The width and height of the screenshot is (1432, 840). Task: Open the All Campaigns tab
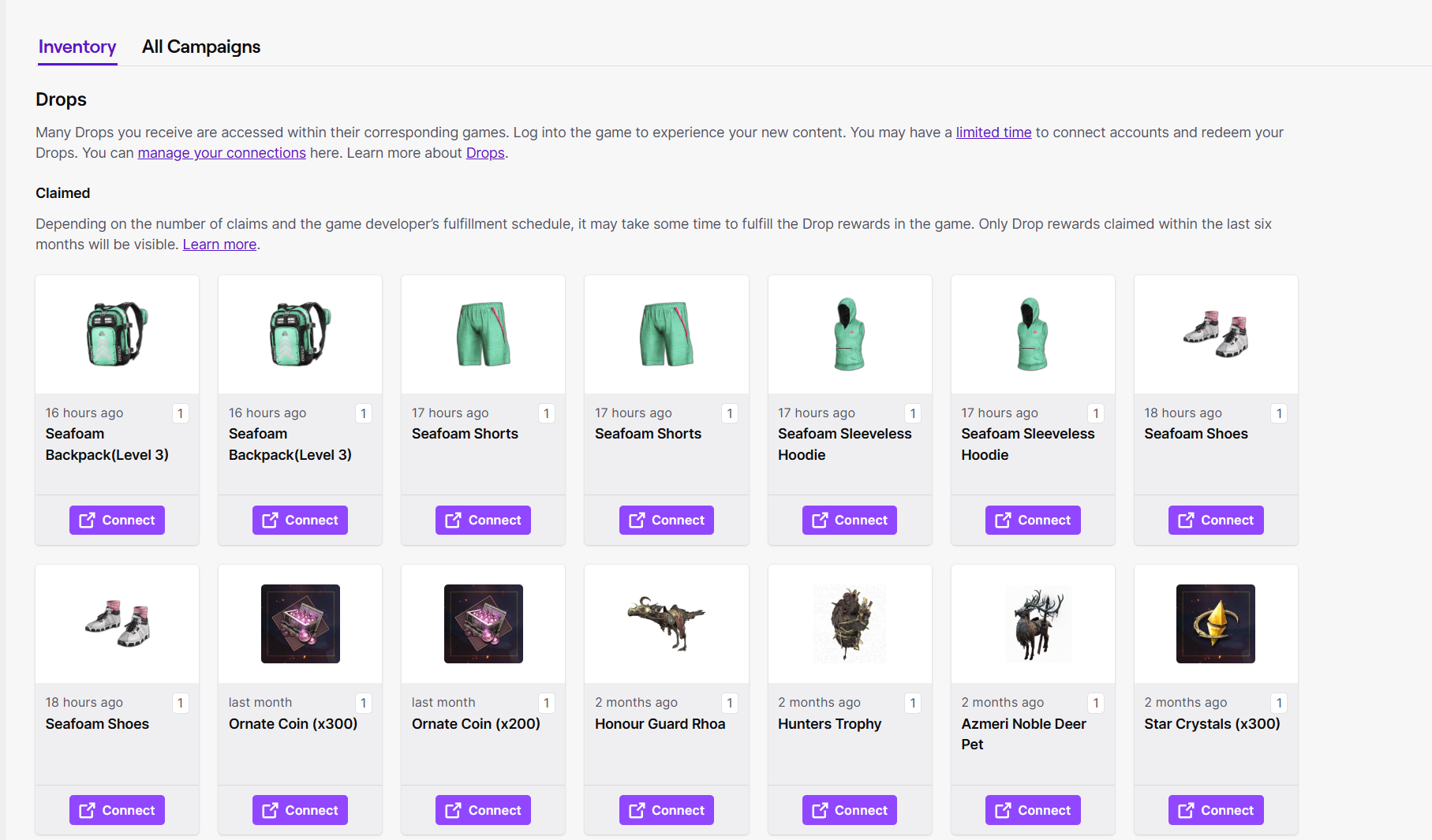click(201, 47)
